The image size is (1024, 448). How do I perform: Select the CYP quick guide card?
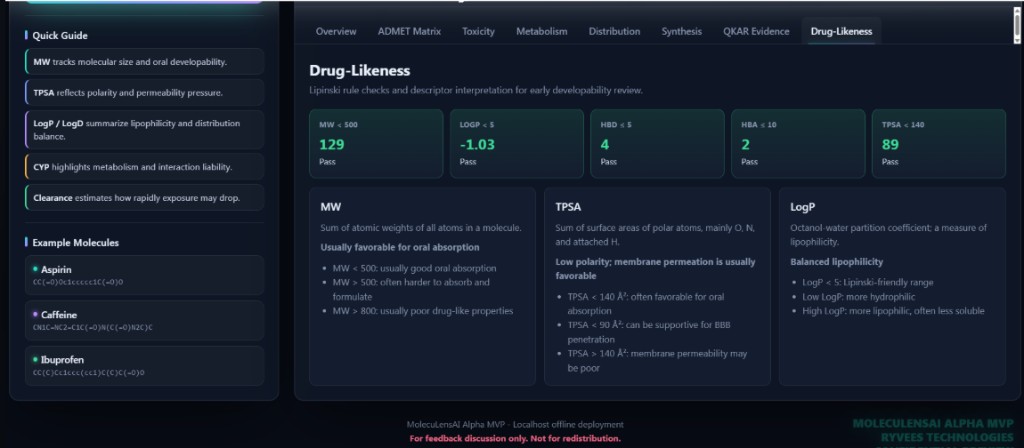tap(144, 167)
